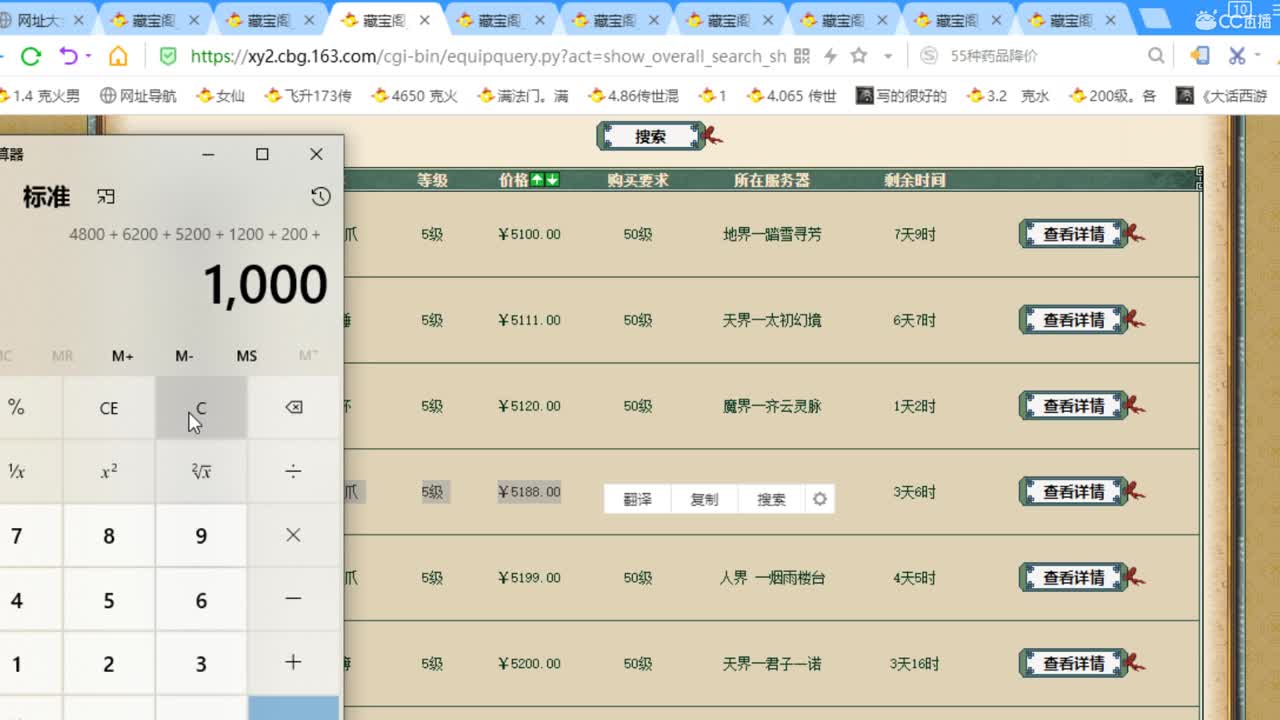The image size is (1280, 720).
Task: Toggle calculator keep-on-top icon
Action: point(105,196)
